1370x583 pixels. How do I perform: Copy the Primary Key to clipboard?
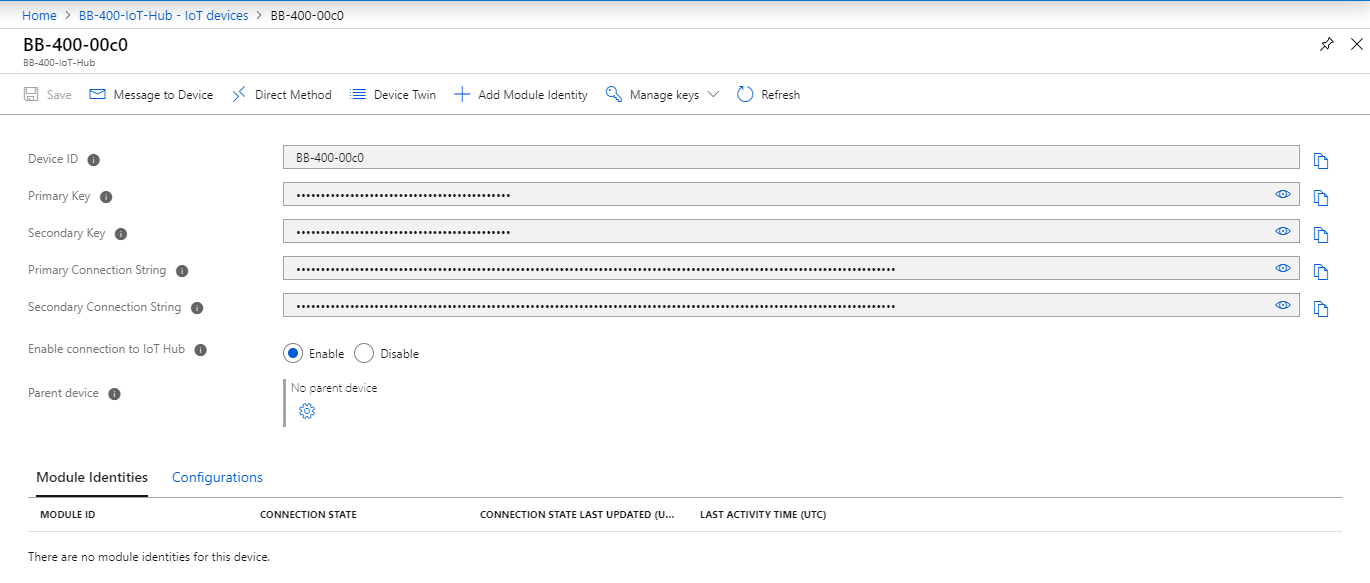click(x=1321, y=197)
